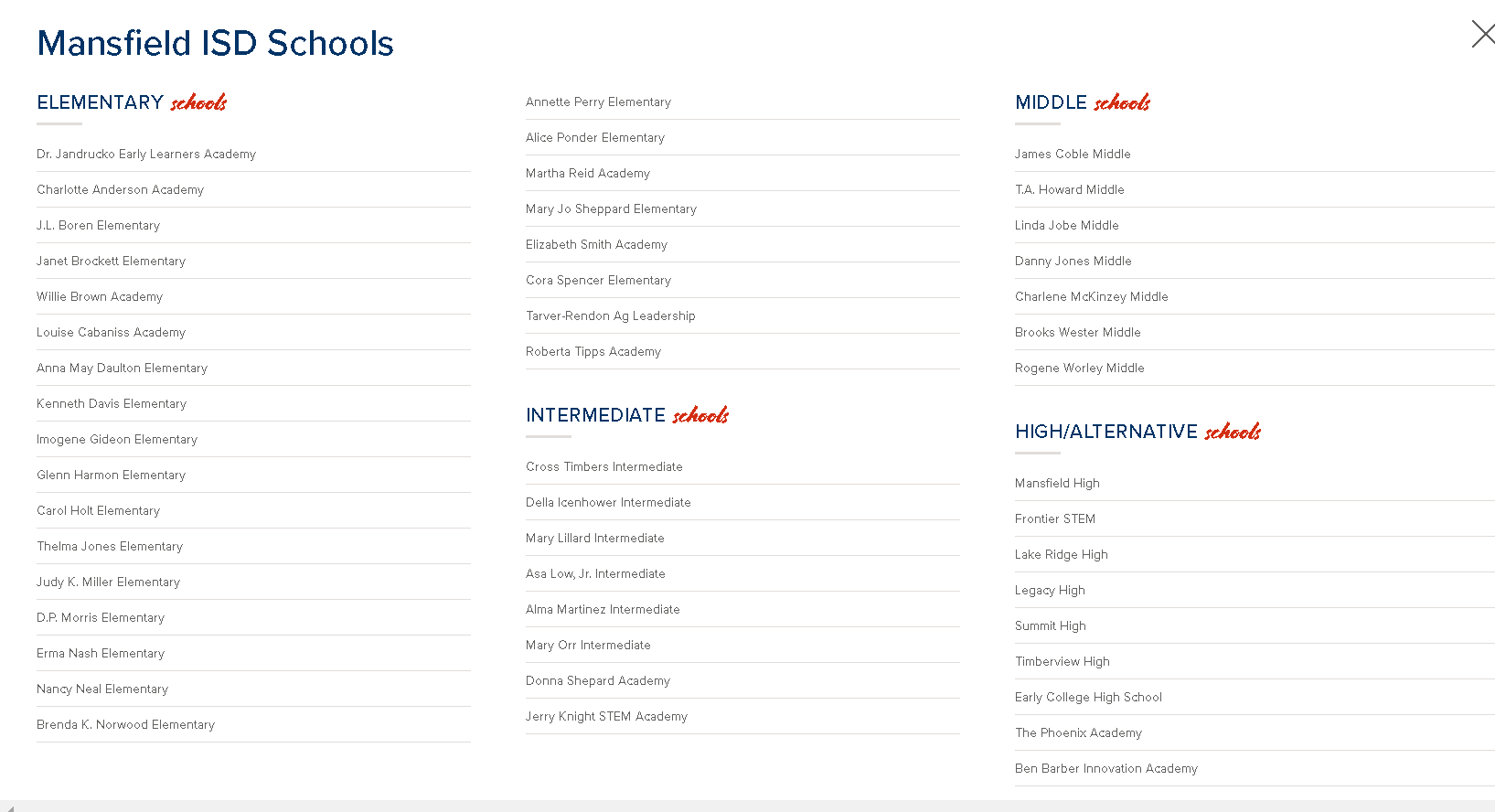Select Asa Low, Jr. Intermediate

tap(595, 574)
